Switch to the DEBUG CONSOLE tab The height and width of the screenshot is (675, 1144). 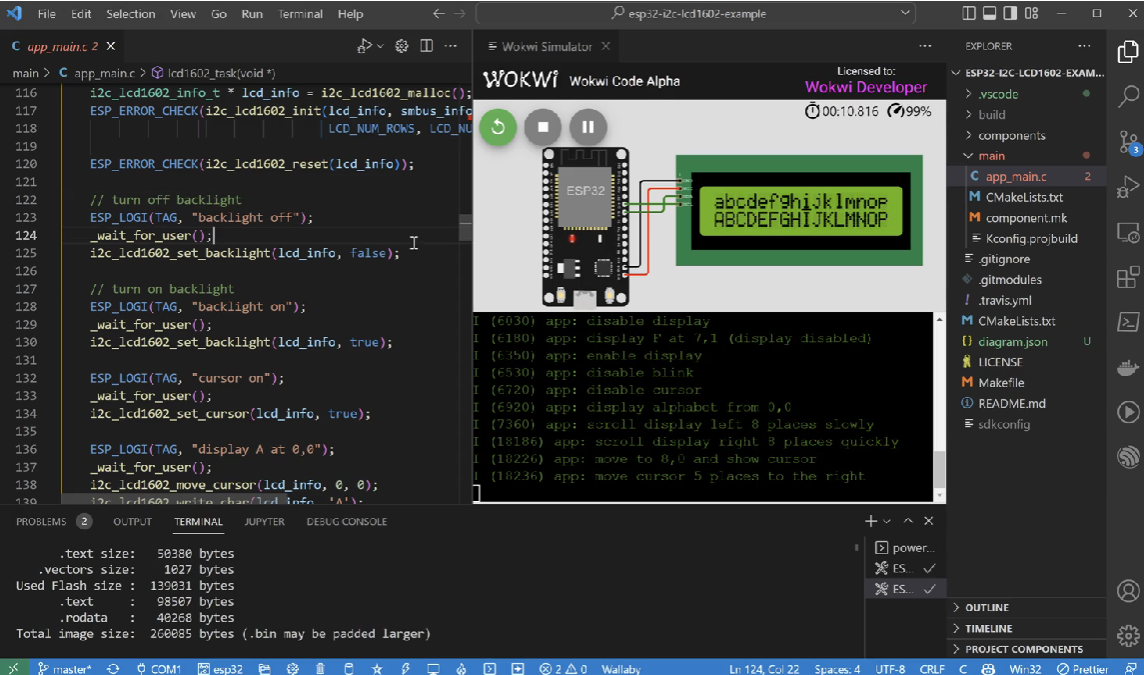346,521
